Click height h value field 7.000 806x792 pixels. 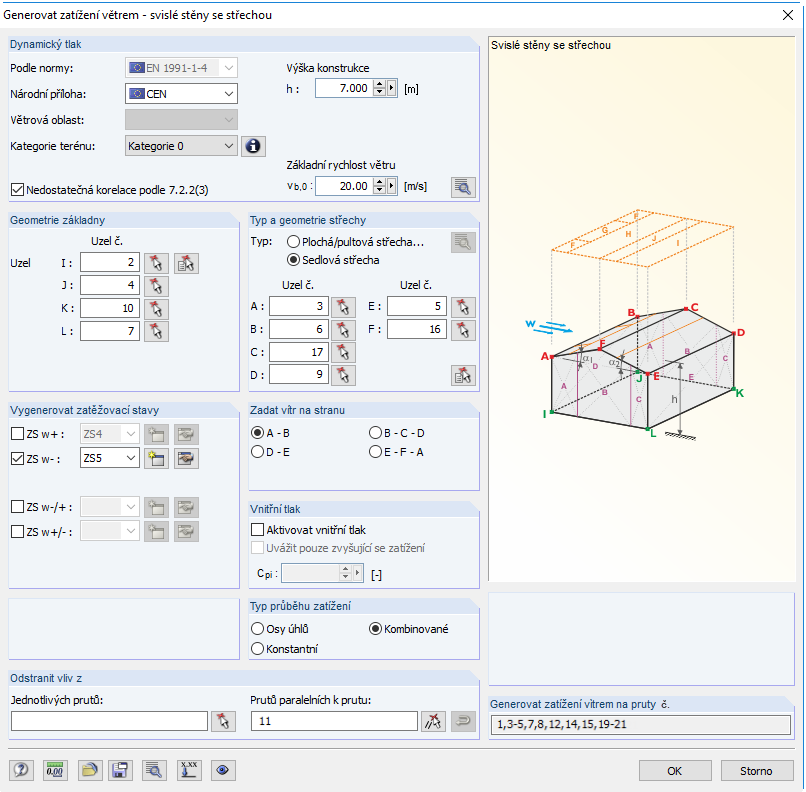pyautogui.click(x=344, y=88)
